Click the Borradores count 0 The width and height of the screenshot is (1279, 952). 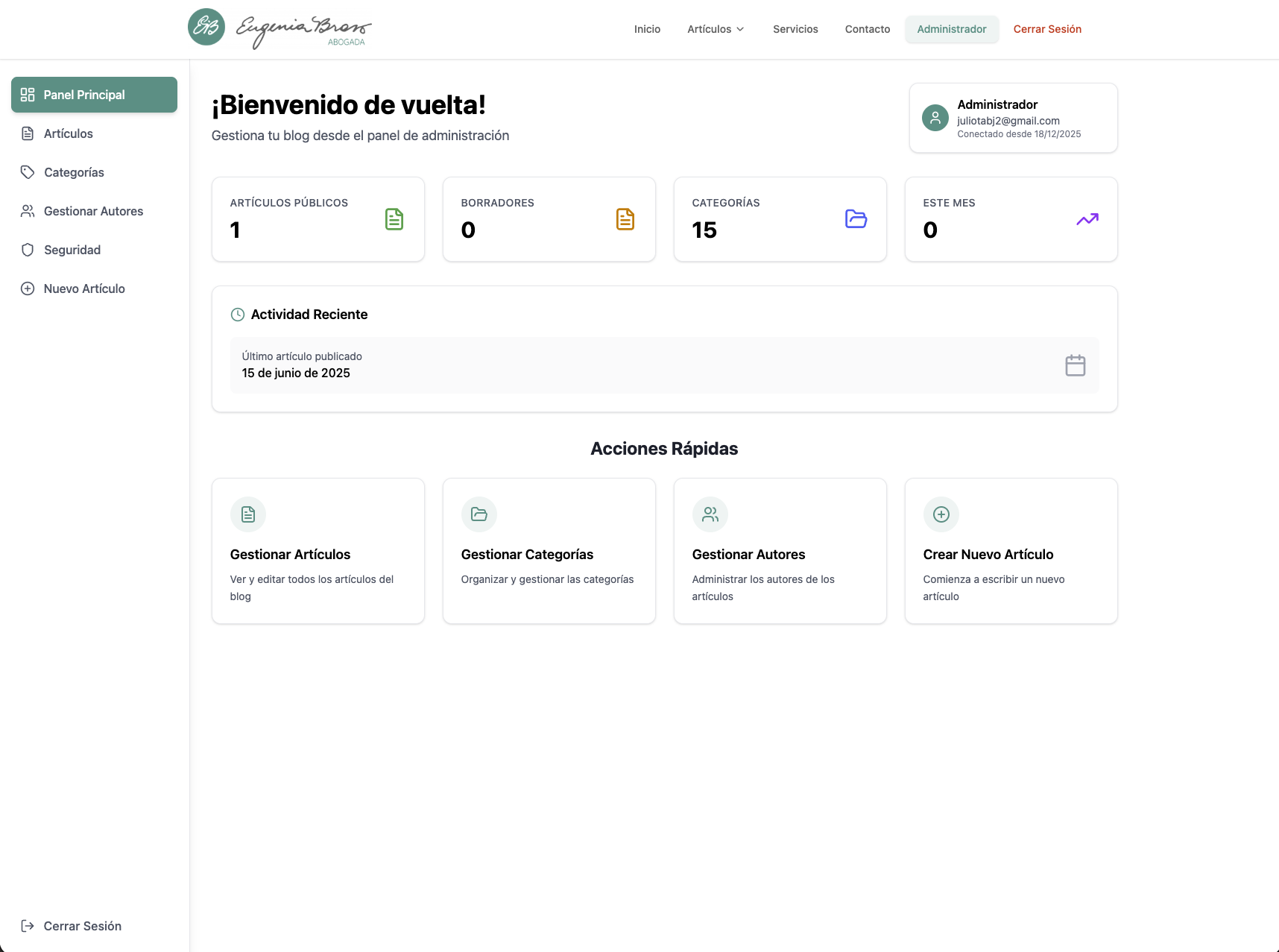pos(468,230)
